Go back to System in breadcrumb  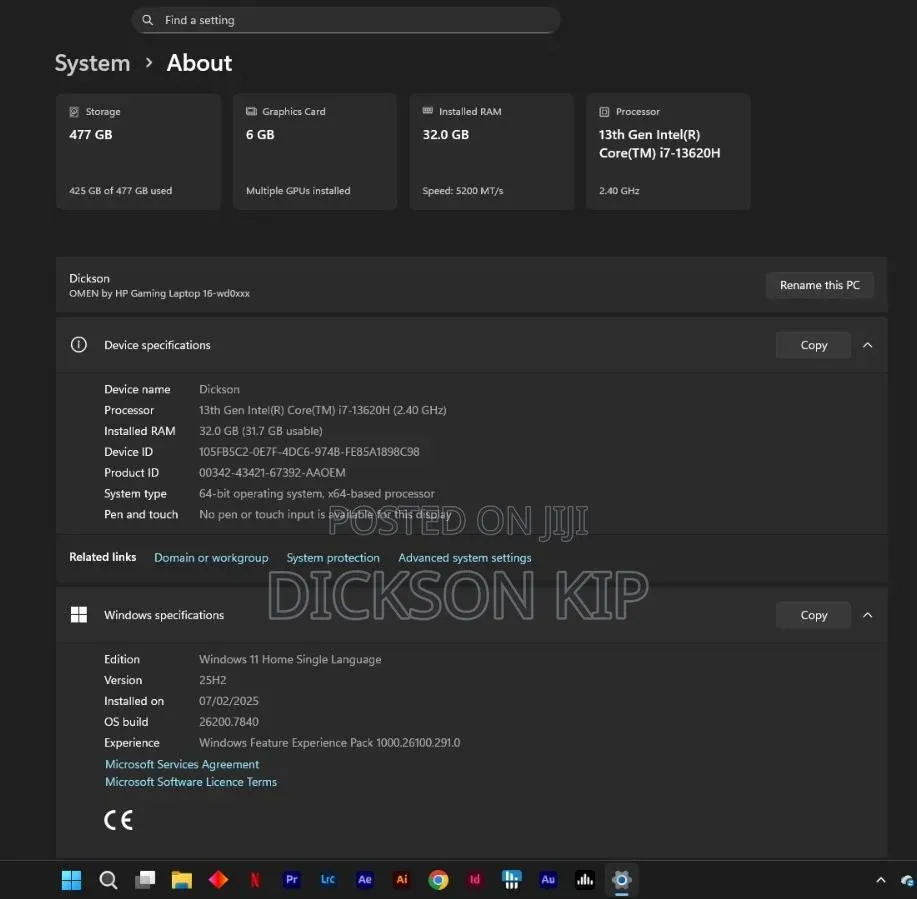click(x=92, y=63)
